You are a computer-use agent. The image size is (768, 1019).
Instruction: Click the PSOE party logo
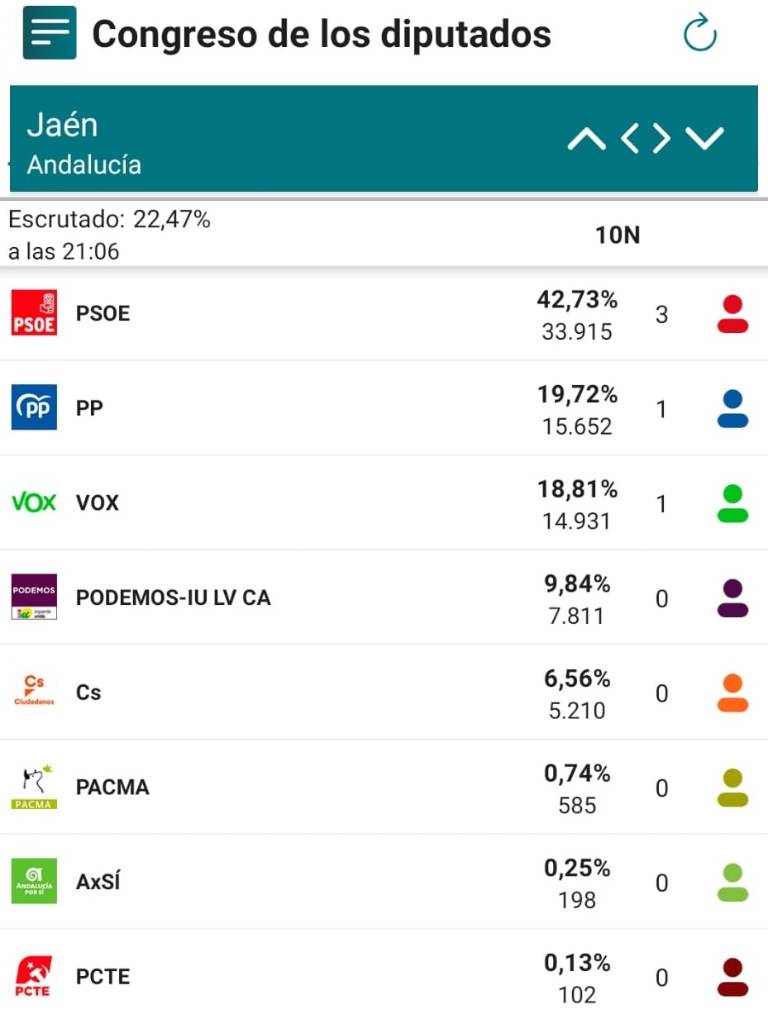[x=34, y=313]
